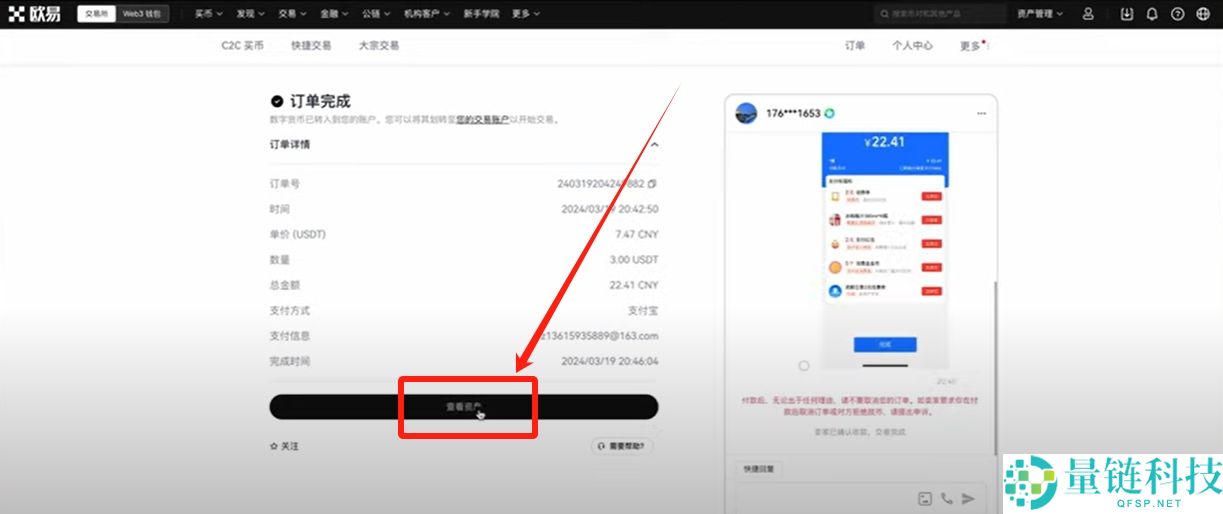
Task: Expand the 公链 dropdown menu
Action: pyautogui.click(x=376, y=14)
